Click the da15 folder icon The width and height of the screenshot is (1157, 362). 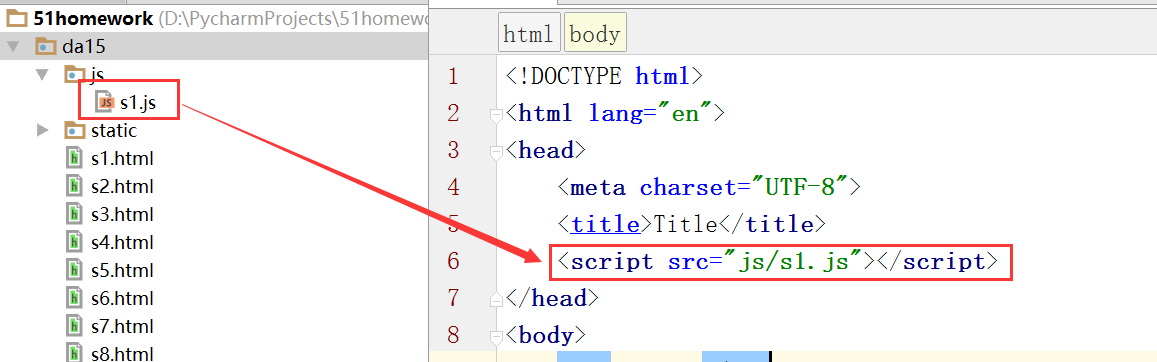click(x=46, y=47)
